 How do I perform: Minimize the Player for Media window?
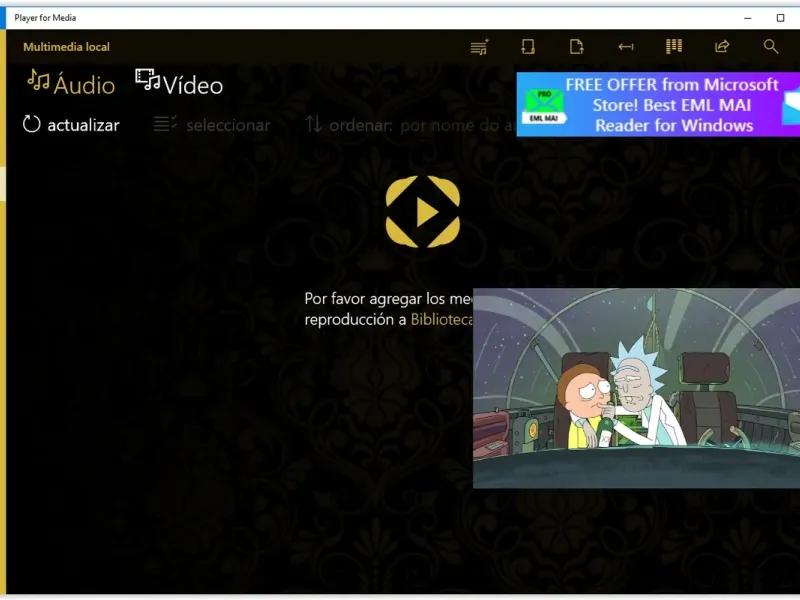747,18
